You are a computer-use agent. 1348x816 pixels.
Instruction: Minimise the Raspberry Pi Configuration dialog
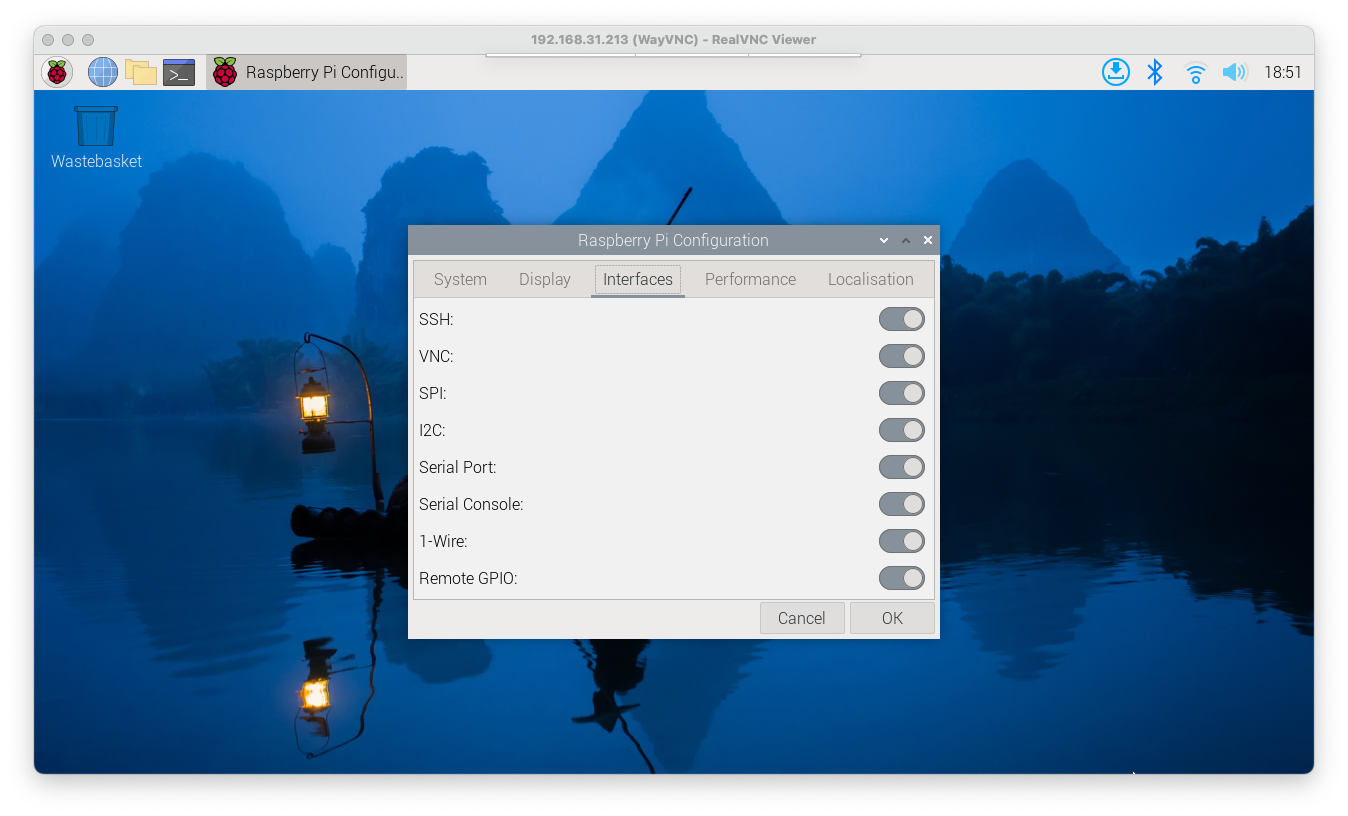(x=884, y=240)
